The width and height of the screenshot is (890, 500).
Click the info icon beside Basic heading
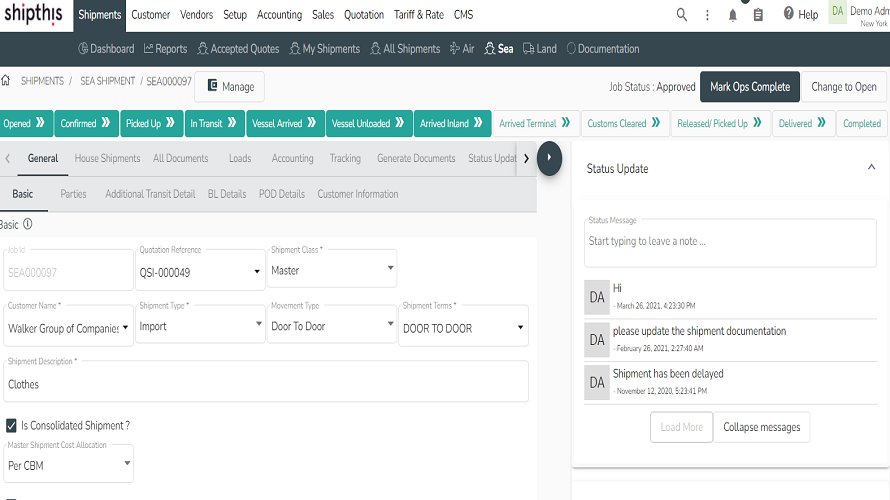[x=27, y=224]
